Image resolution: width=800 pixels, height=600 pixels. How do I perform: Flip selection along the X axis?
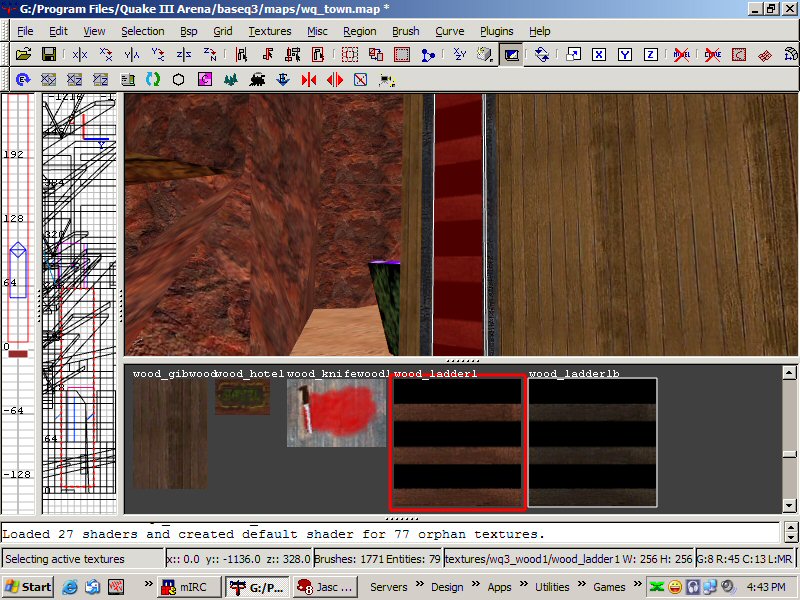[x=80, y=54]
